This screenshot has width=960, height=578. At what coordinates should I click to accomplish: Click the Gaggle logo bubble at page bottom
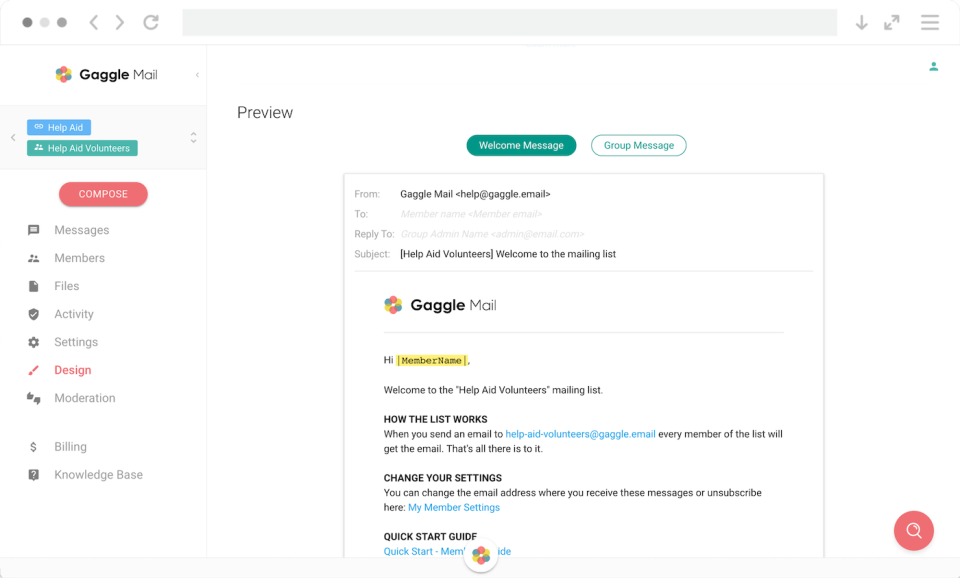tap(481, 555)
